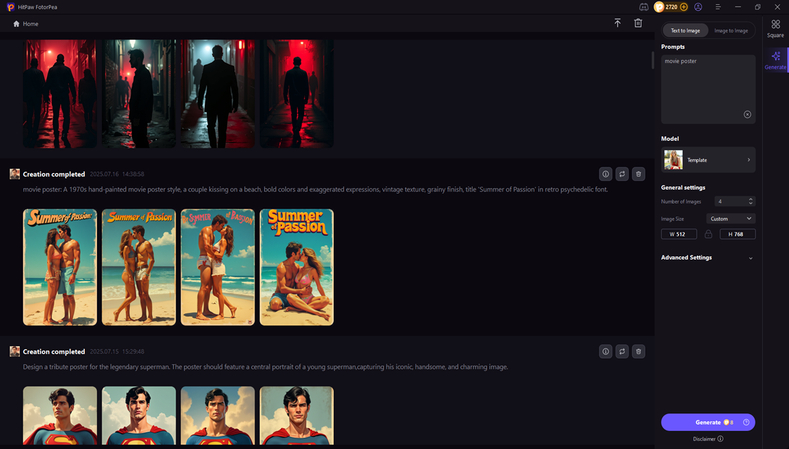Open the user account profile icon
789x449 pixels.
point(698,7)
